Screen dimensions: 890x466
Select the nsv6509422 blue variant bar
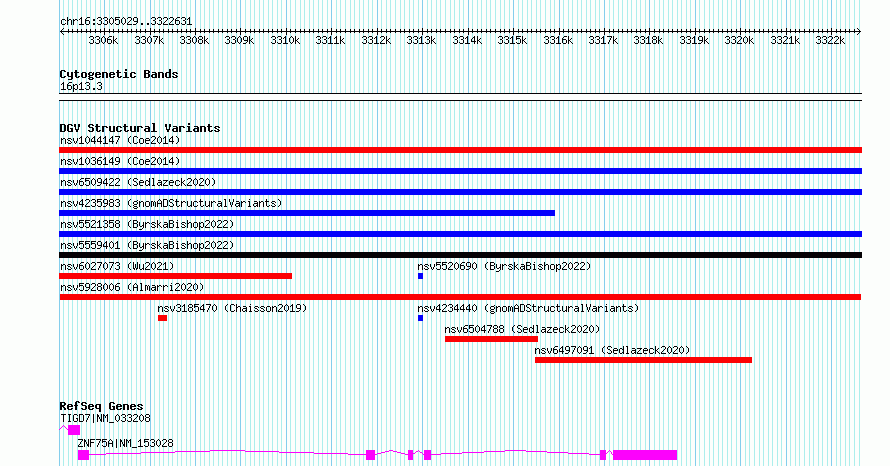[x=460, y=192]
